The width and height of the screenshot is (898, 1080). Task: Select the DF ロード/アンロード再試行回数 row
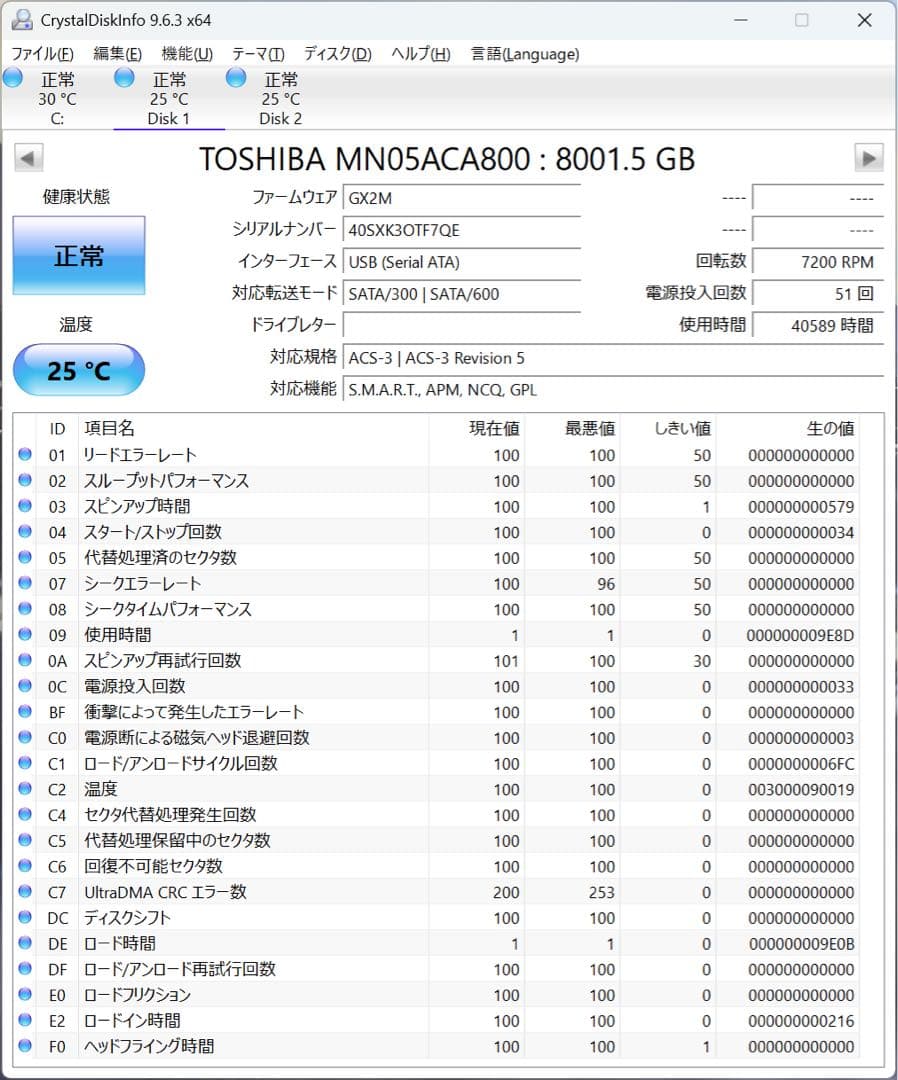(437, 968)
